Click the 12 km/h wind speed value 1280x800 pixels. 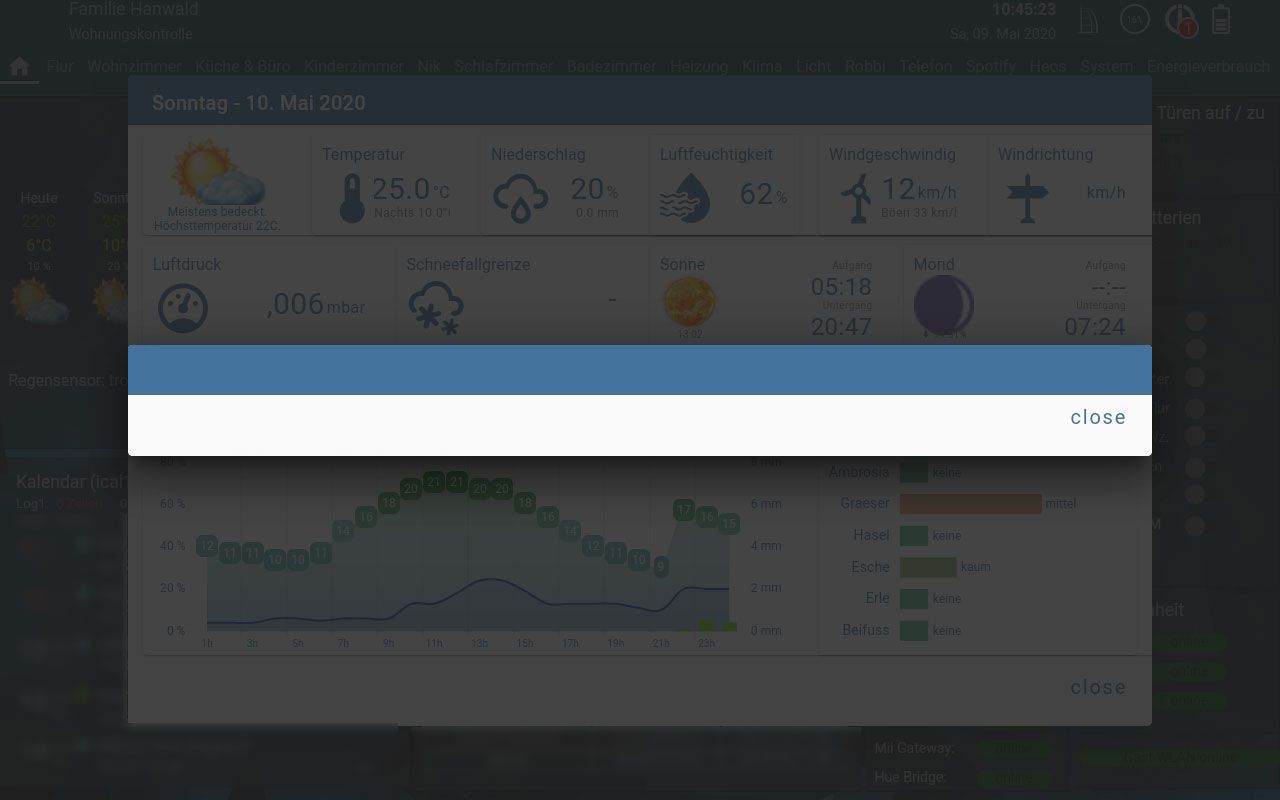tap(918, 189)
